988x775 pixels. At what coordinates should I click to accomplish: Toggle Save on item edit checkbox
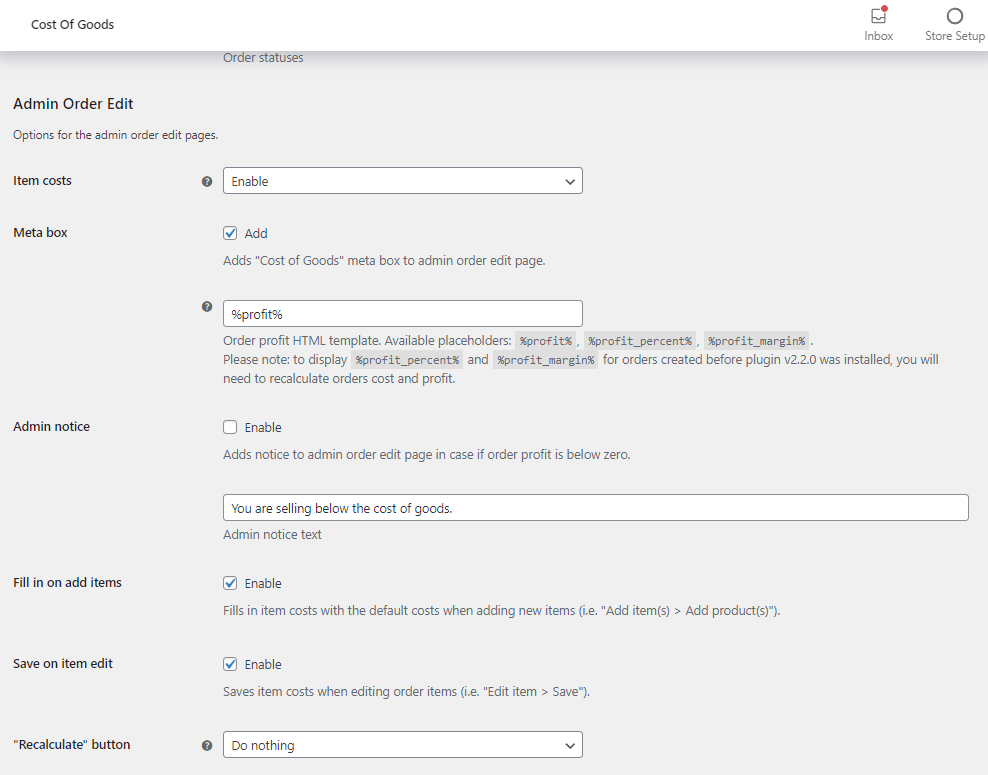point(230,664)
